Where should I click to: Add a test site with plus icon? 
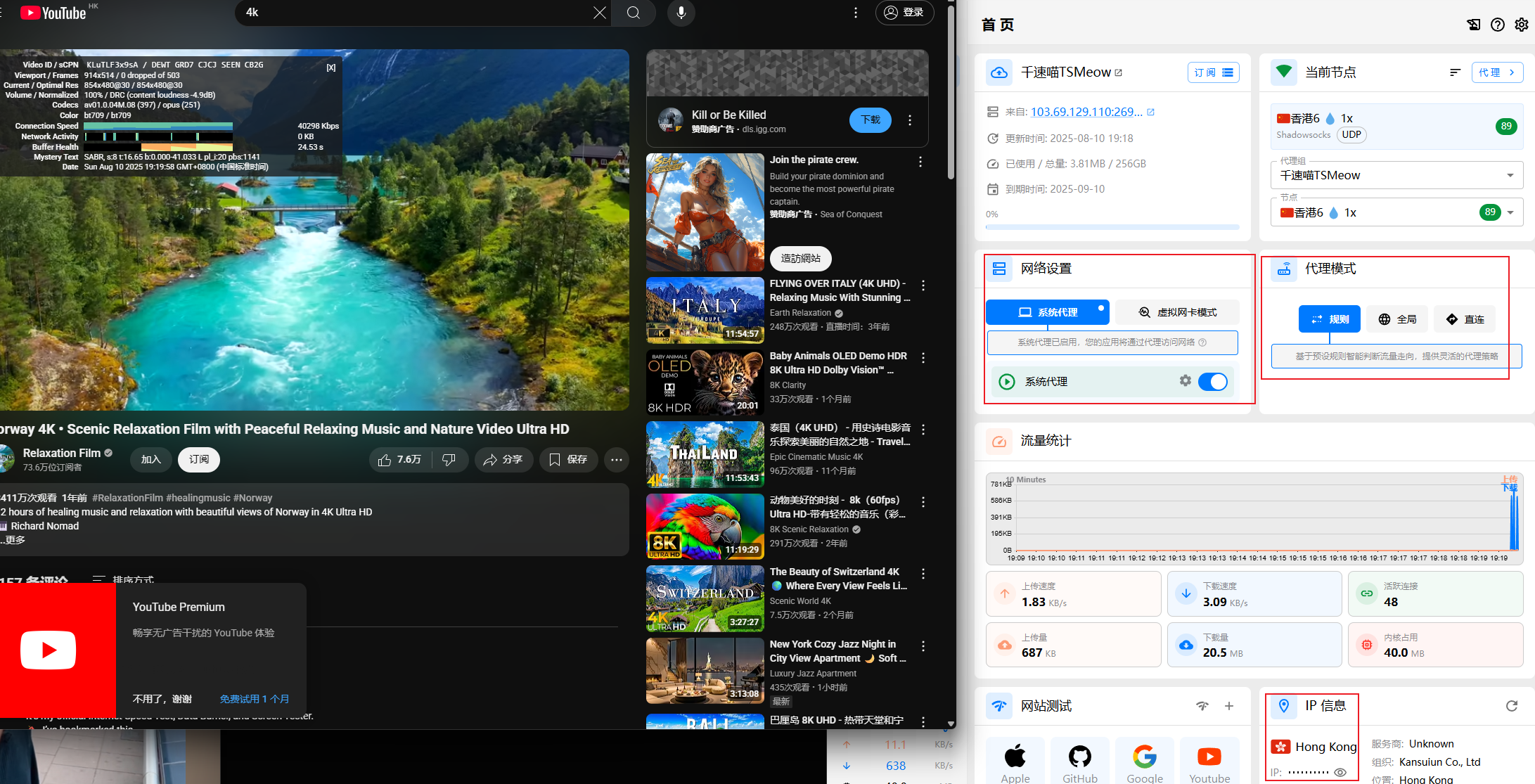pos(1229,706)
